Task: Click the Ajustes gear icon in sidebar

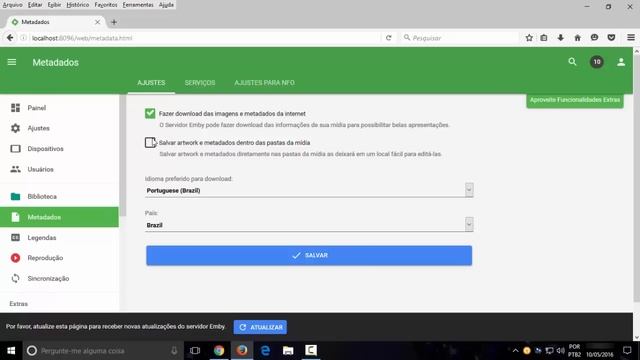Action: pos(16,128)
